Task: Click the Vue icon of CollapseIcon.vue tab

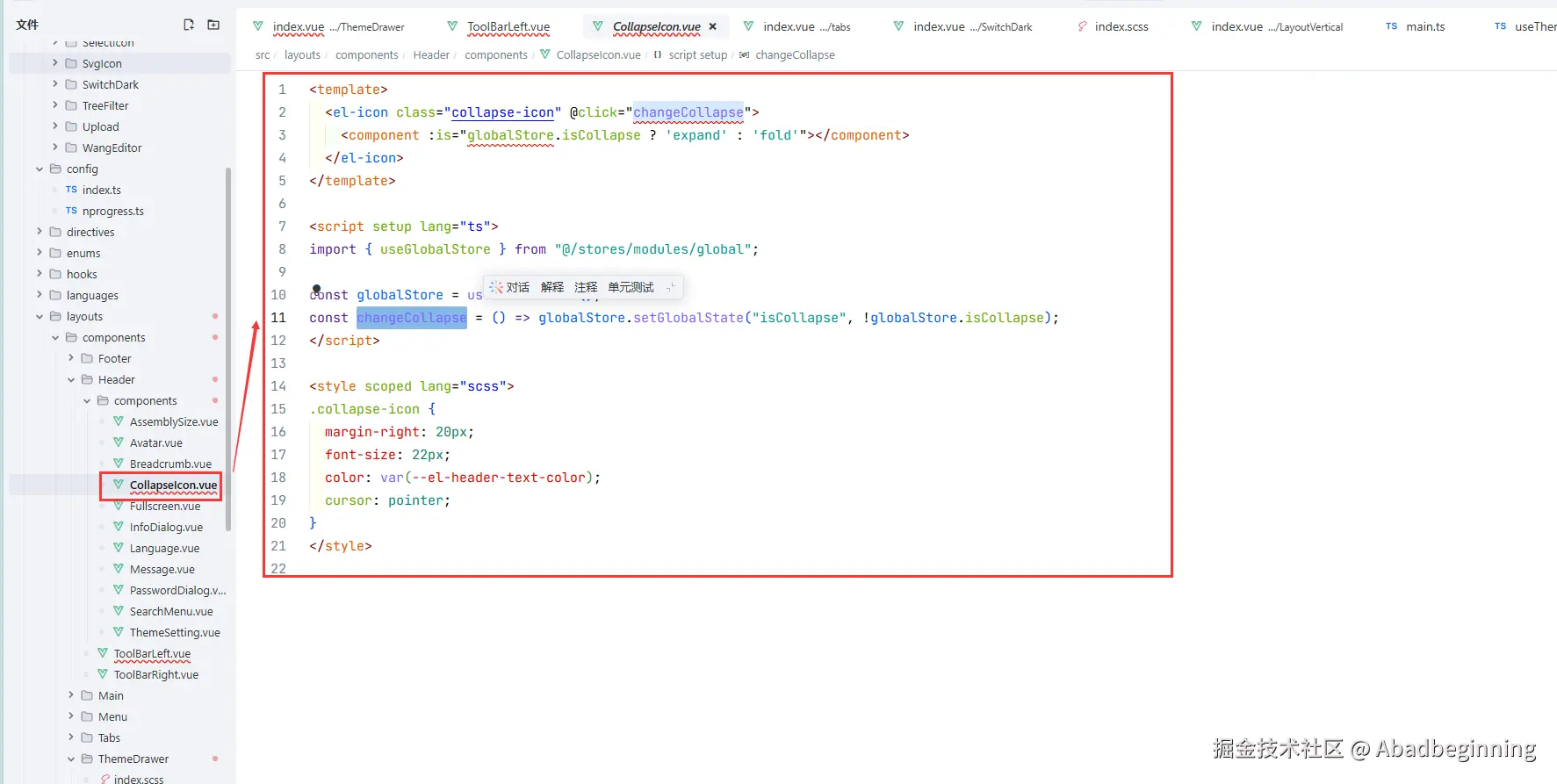Action: [x=597, y=26]
